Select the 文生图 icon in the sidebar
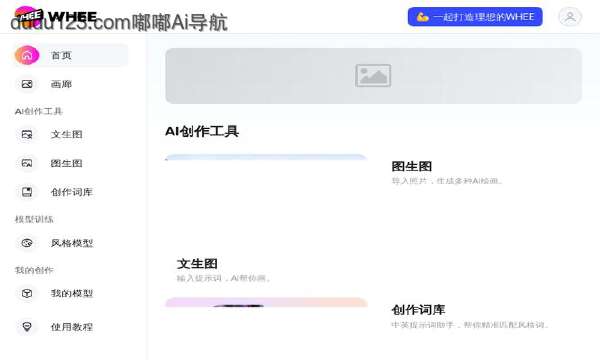600x360 pixels. pyautogui.click(x=27, y=134)
